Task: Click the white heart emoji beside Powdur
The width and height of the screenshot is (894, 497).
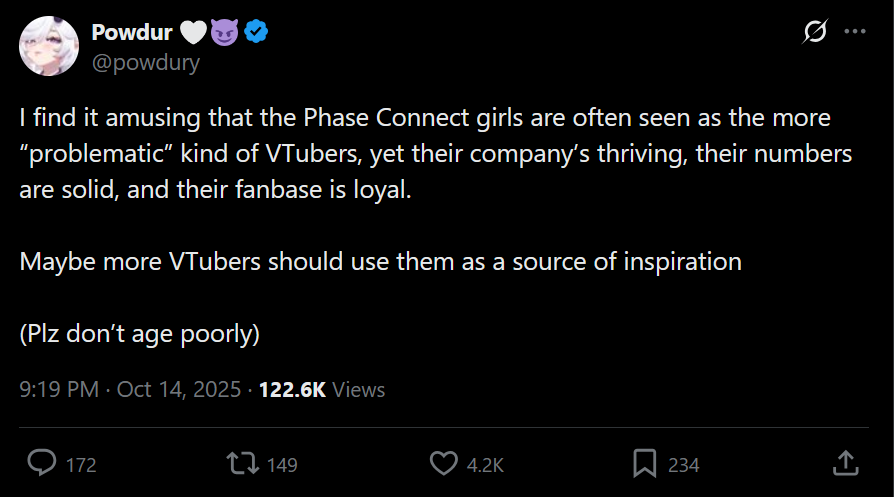Action: [x=193, y=33]
